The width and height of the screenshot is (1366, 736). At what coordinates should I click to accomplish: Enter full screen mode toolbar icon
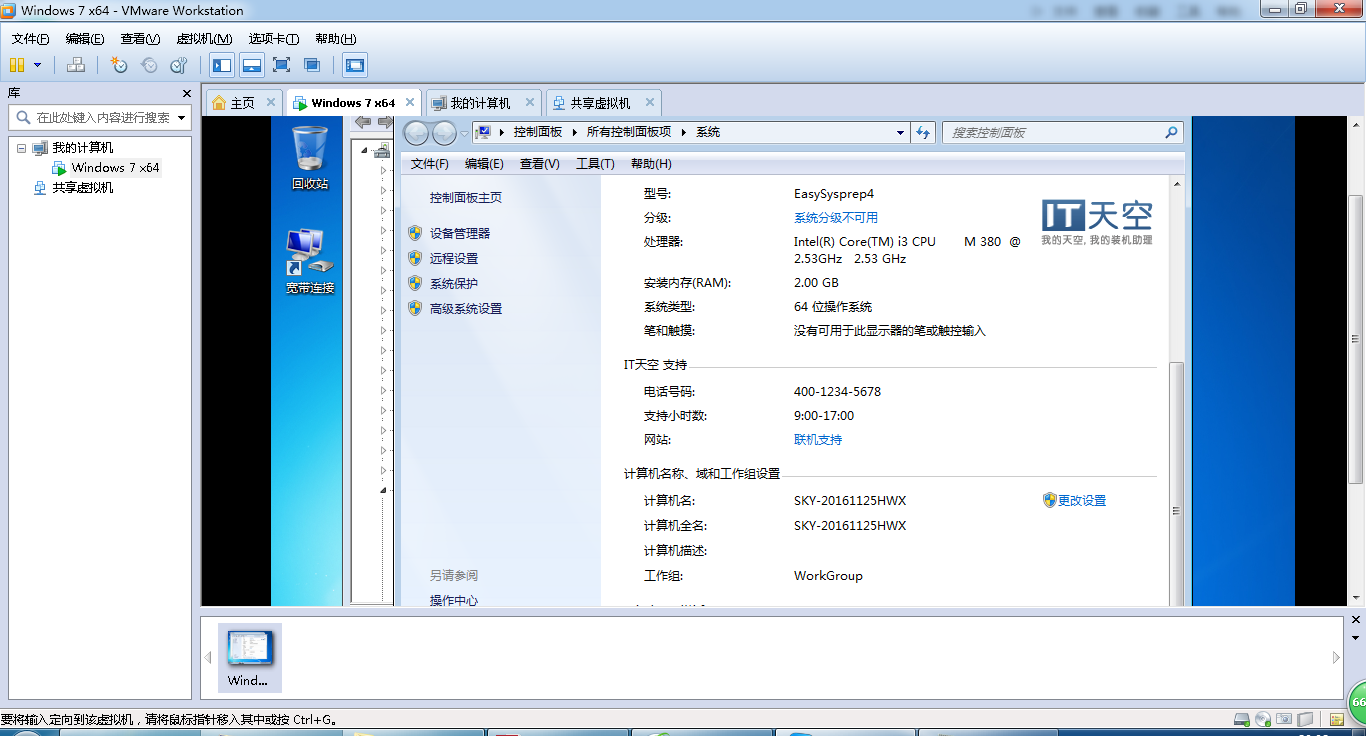coord(282,65)
